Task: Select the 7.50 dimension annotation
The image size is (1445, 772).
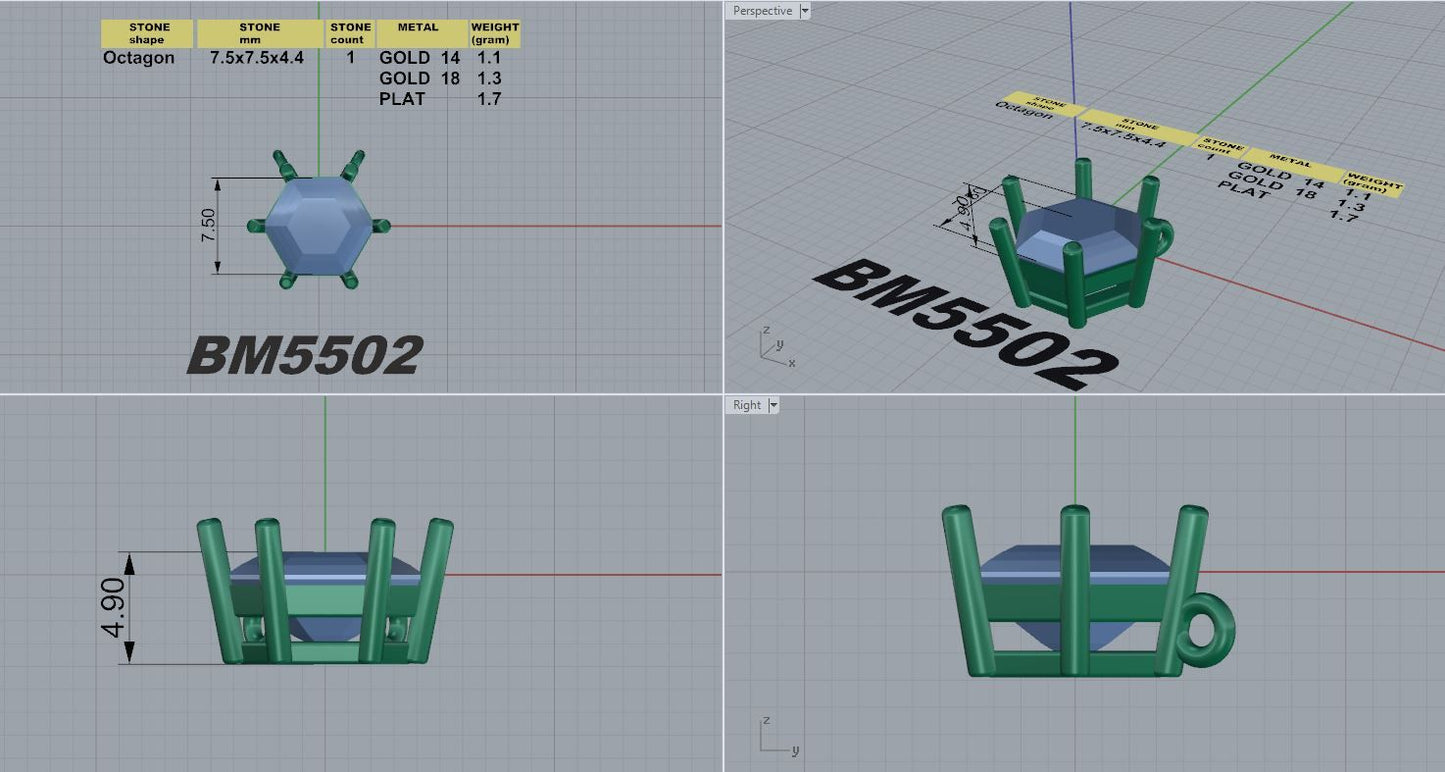Action: pyautogui.click(x=208, y=226)
